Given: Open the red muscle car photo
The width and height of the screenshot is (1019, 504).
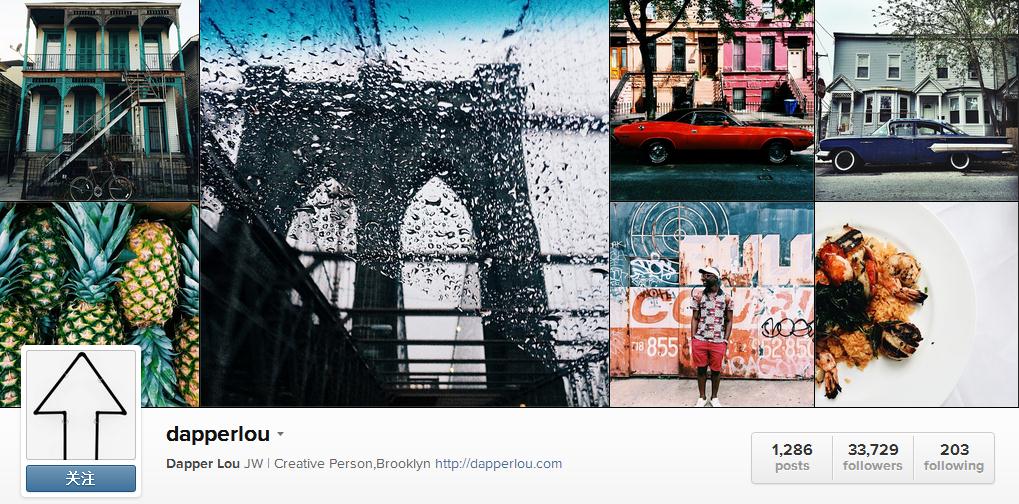Looking at the screenshot, I should [712, 100].
